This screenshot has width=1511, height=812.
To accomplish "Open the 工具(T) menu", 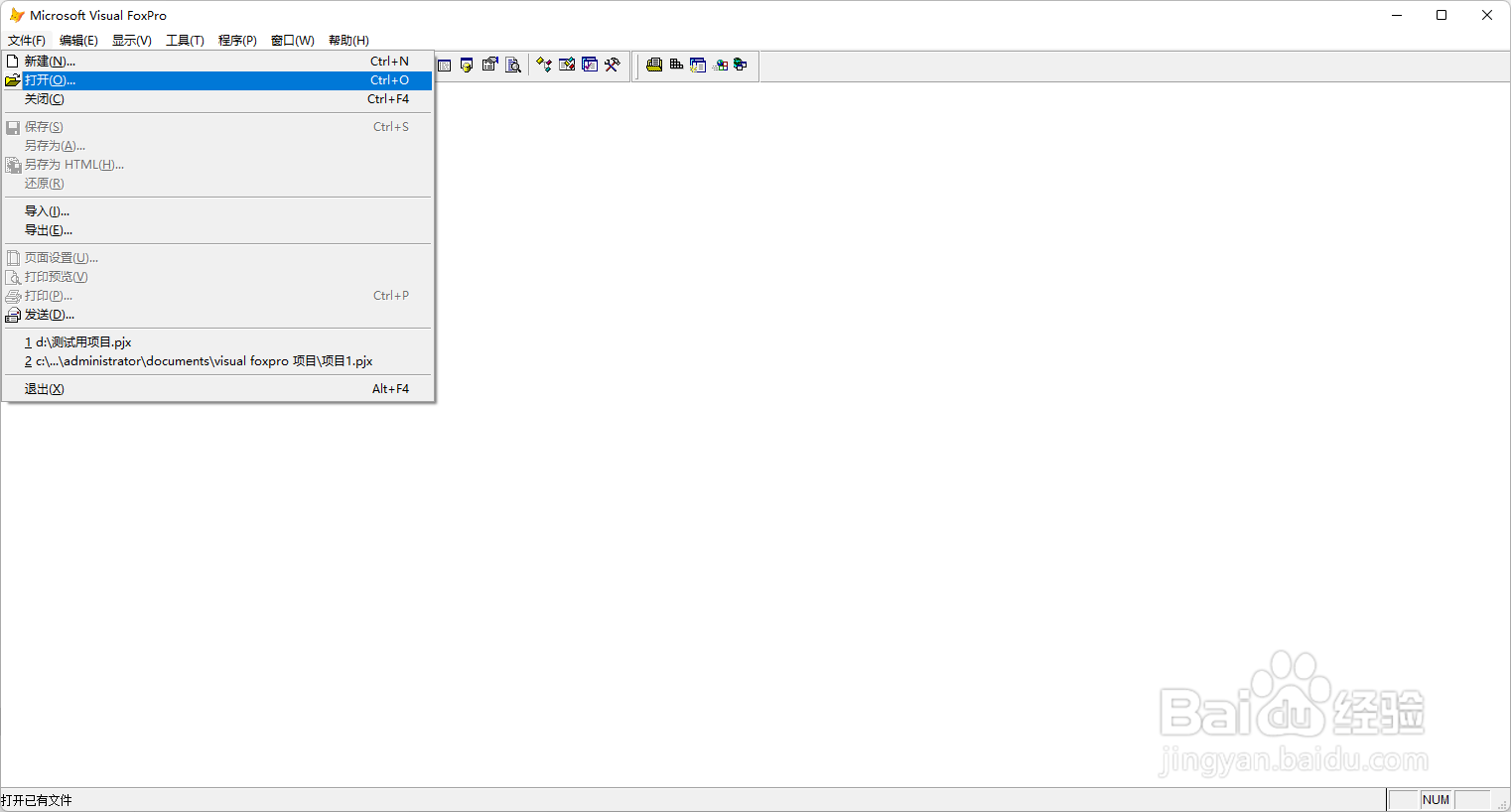I will pos(185,41).
